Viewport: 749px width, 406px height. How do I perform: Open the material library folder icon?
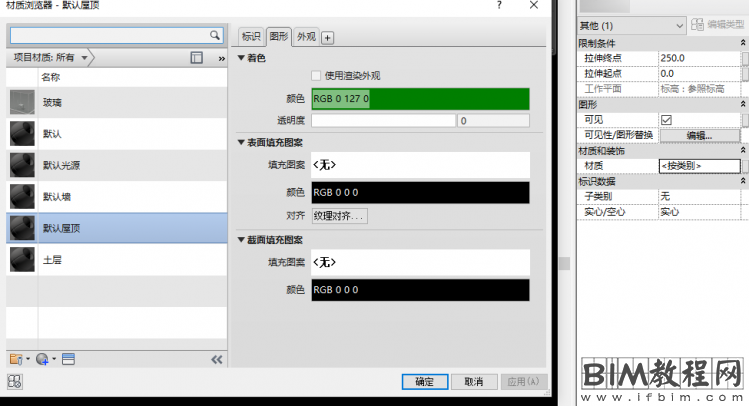(x=16, y=358)
